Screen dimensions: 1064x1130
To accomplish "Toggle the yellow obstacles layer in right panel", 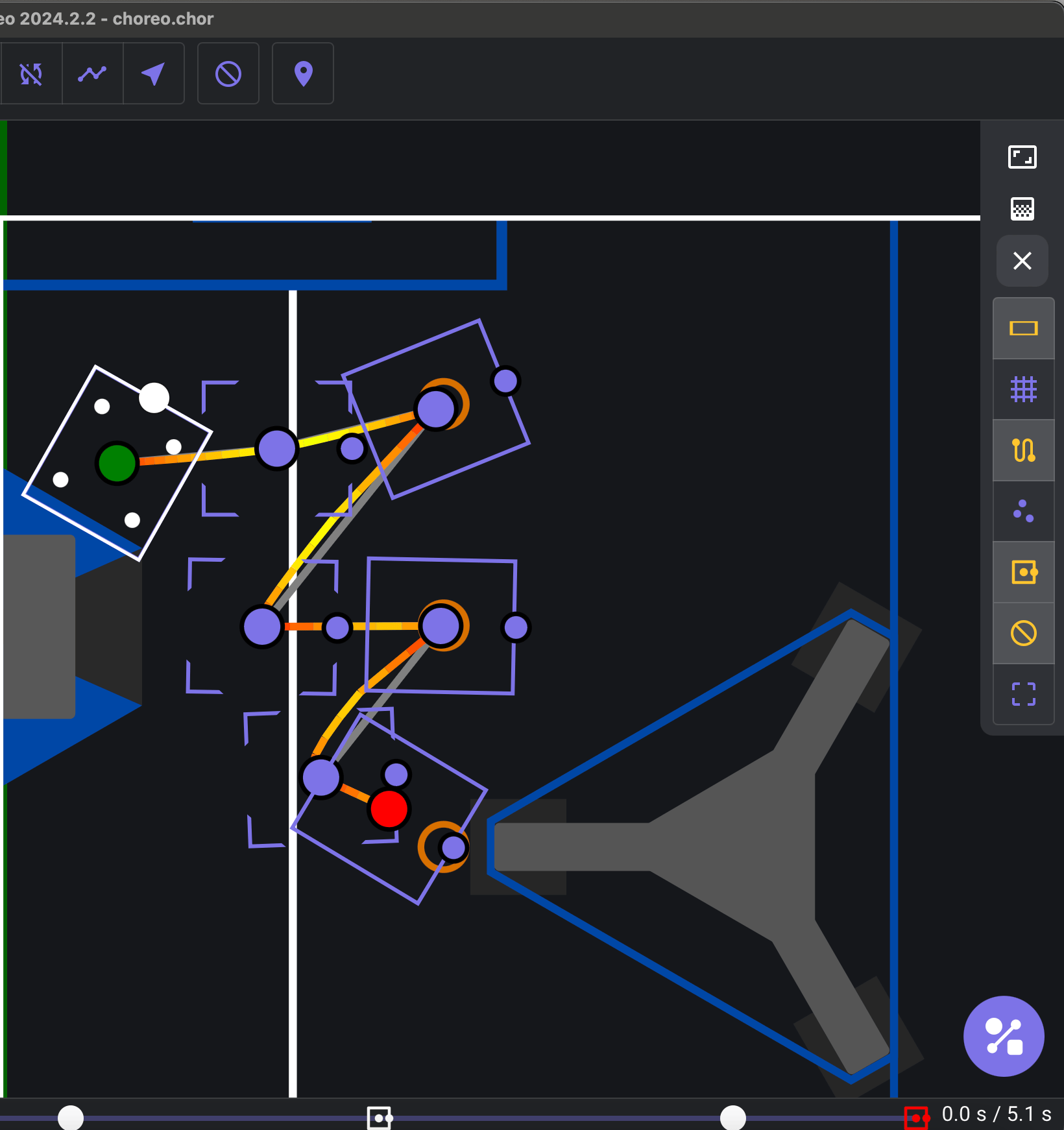I will [1023, 633].
